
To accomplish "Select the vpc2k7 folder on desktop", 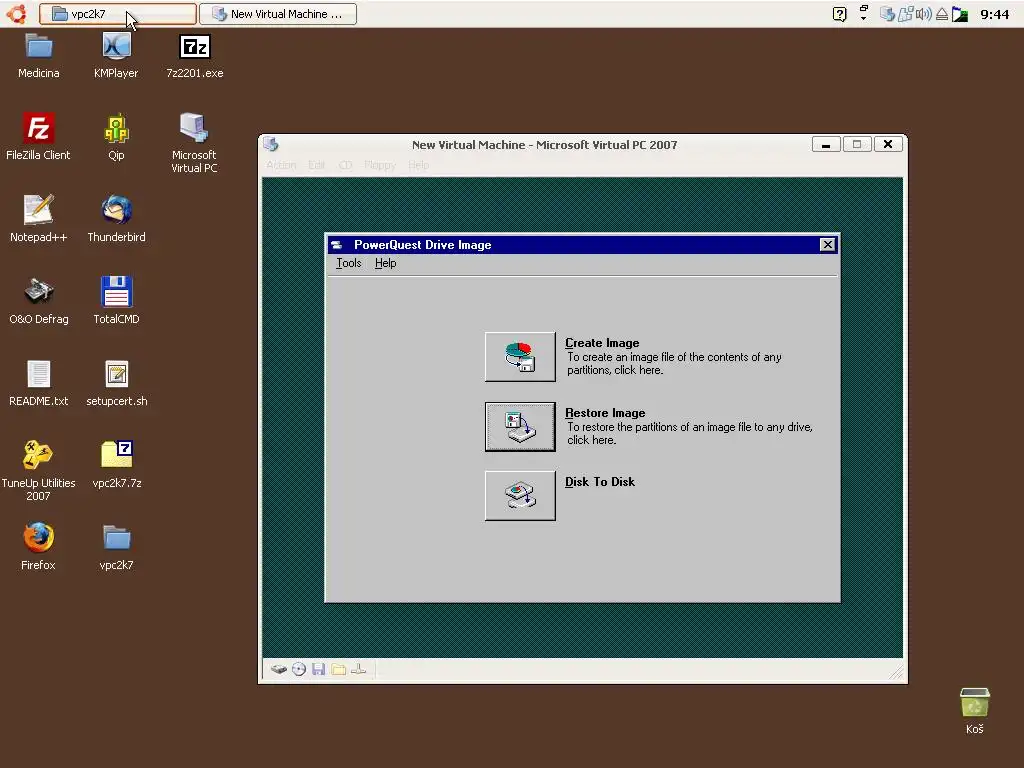I will [116, 547].
